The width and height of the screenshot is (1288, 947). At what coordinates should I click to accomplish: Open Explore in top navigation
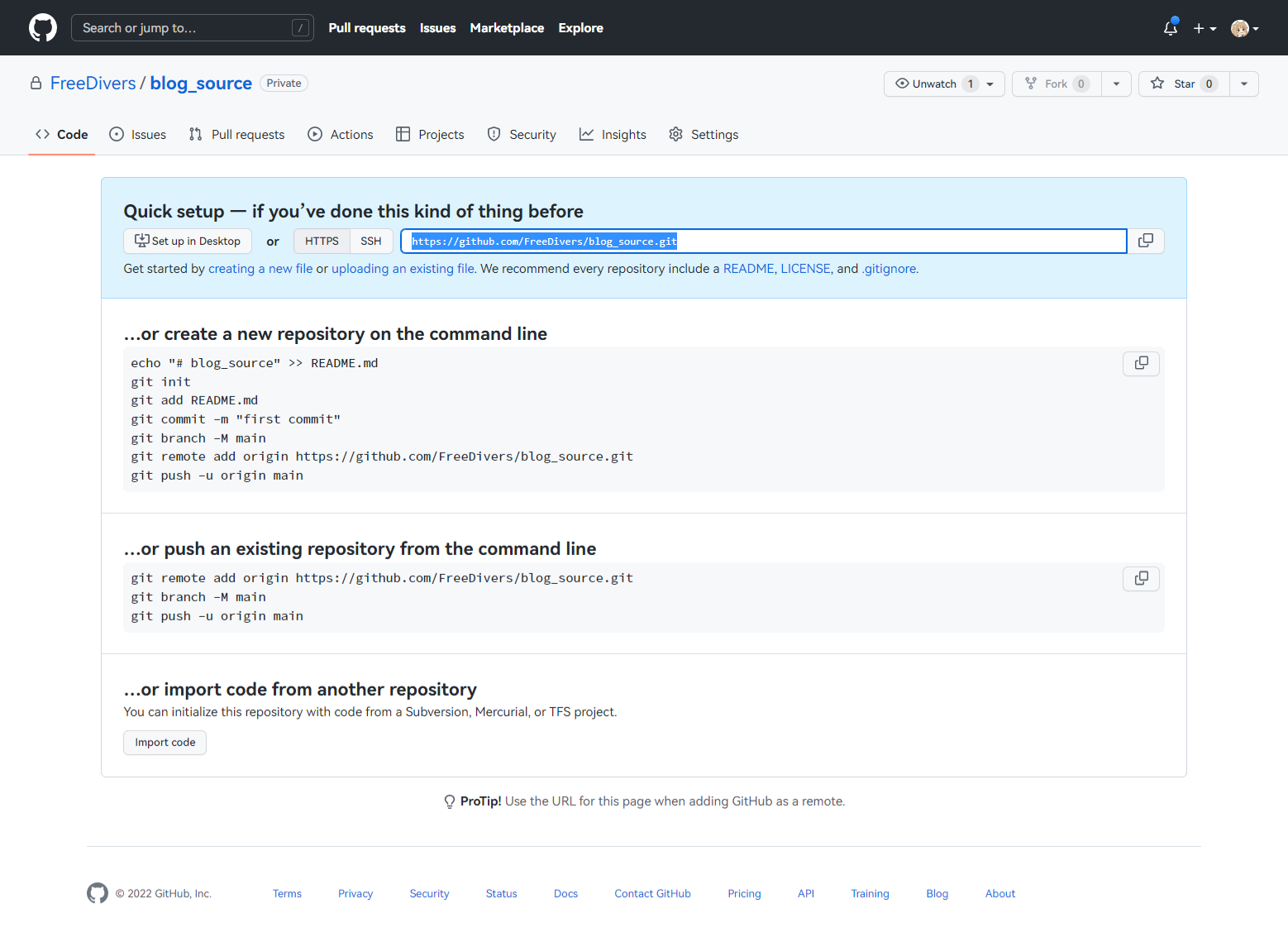(580, 27)
